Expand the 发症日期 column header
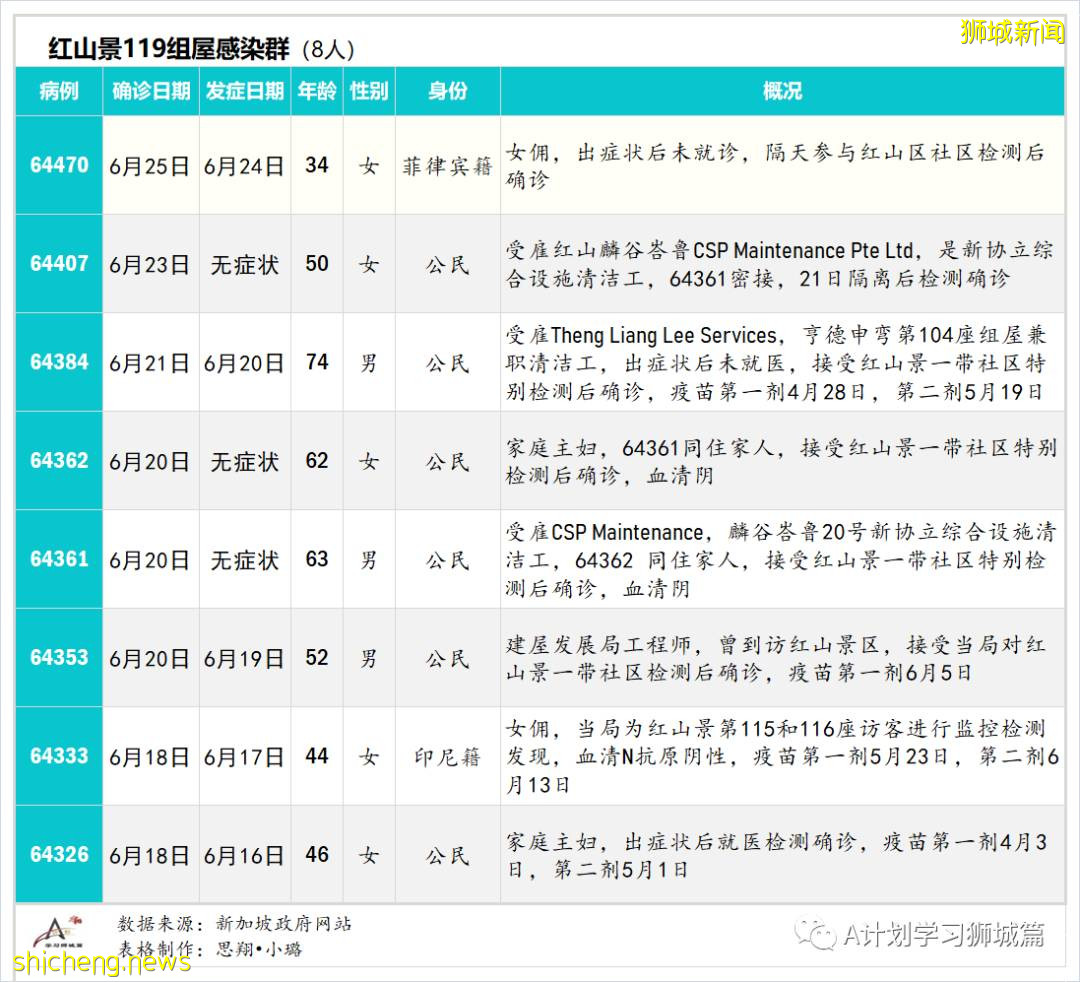The height and width of the screenshot is (982, 1080). click(x=243, y=91)
